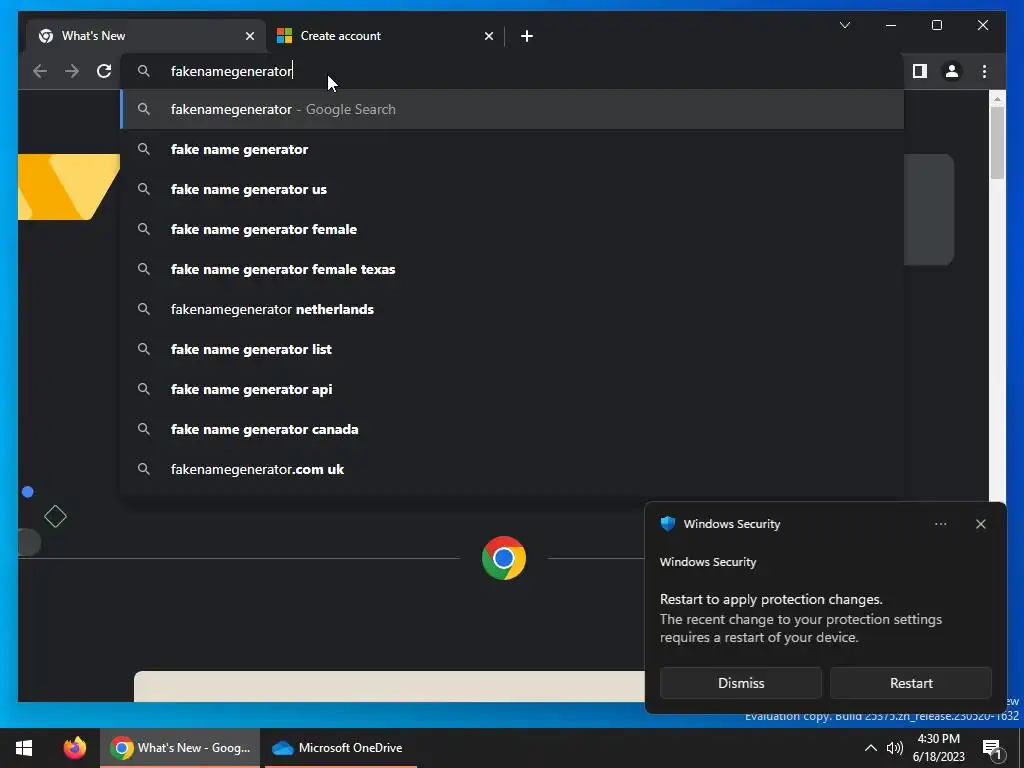This screenshot has width=1024, height=768.
Task: Choose 'fake name generator' suggestion
Action: [513, 150]
